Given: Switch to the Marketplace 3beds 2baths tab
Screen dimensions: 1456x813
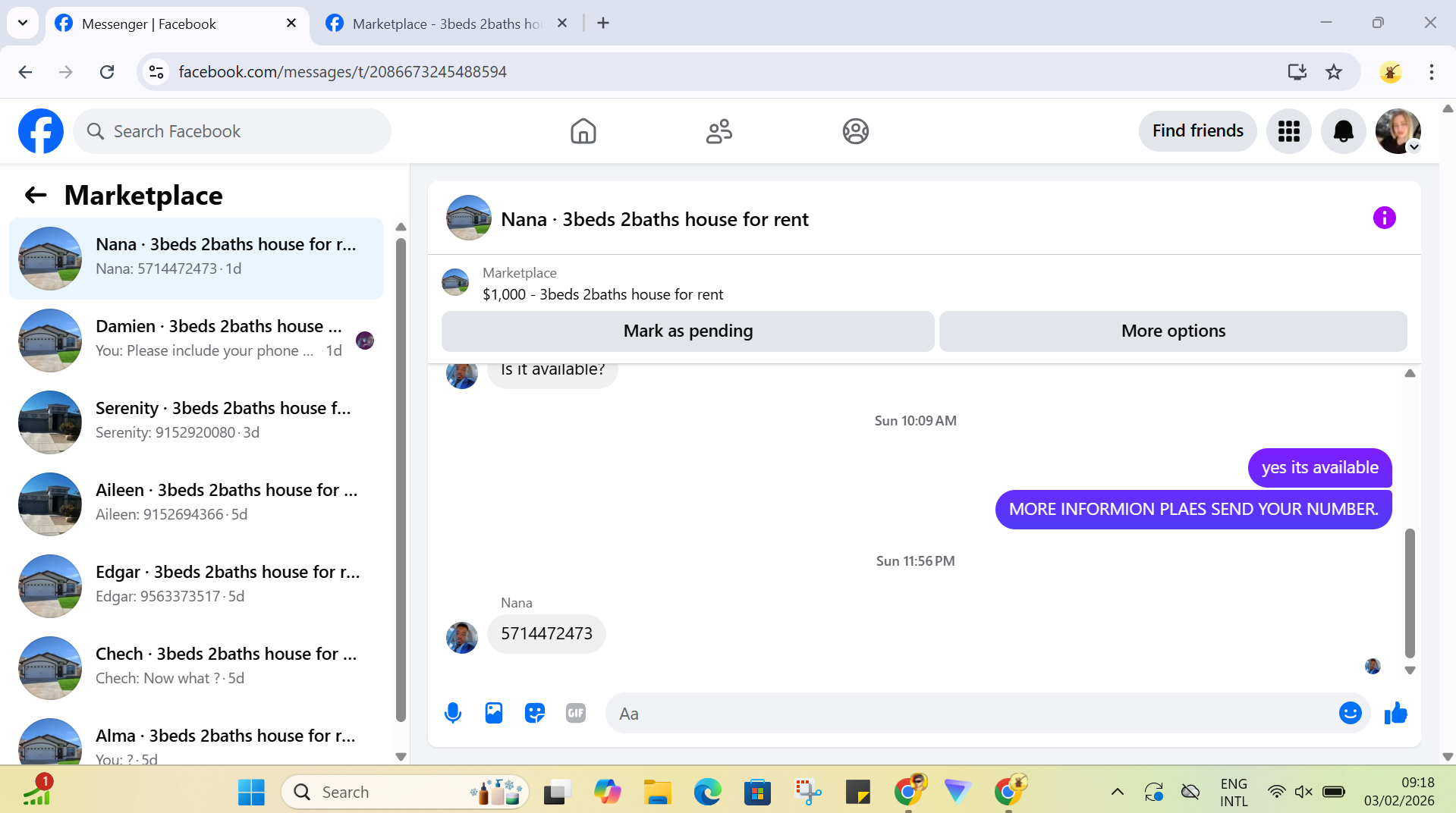Looking at the screenshot, I should [448, 24].
